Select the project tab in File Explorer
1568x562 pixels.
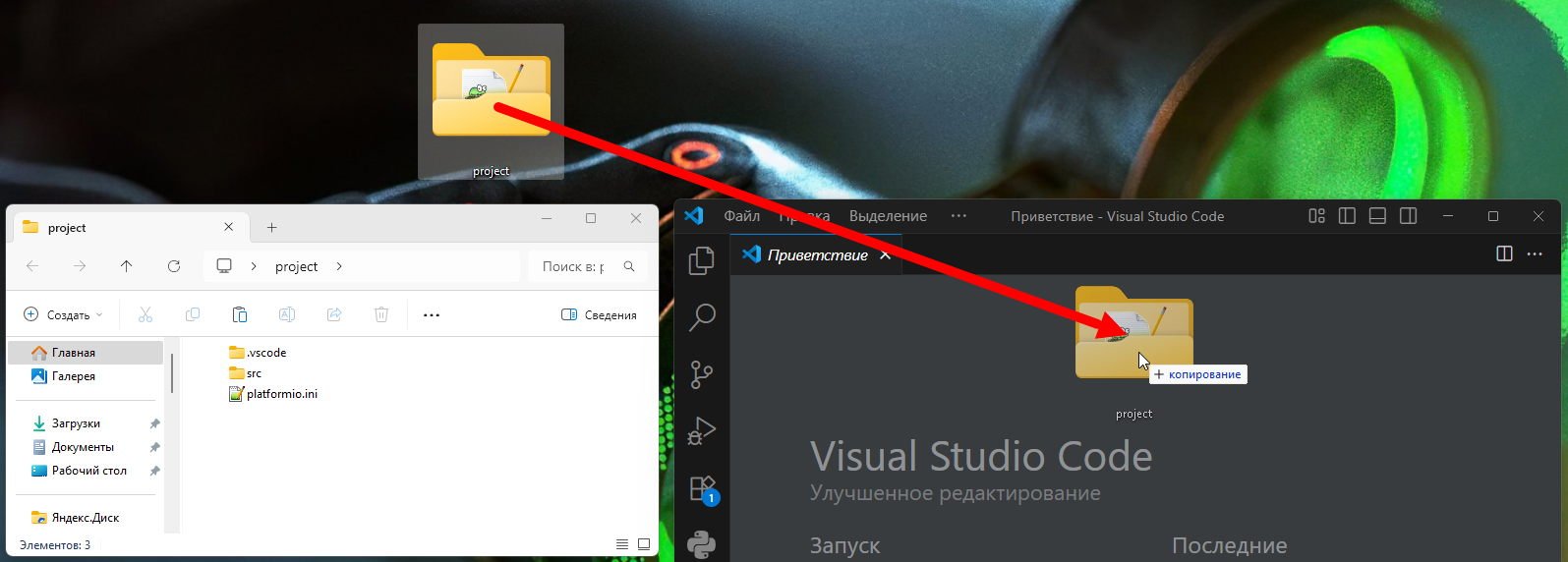point(129,227)
